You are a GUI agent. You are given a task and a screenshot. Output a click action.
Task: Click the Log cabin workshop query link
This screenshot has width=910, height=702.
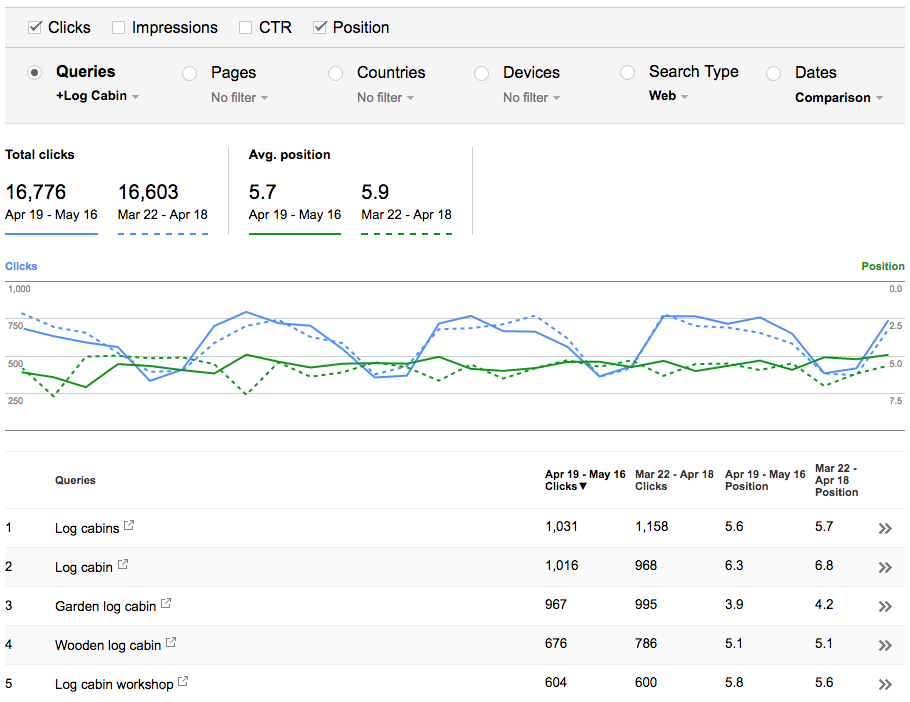114,683
